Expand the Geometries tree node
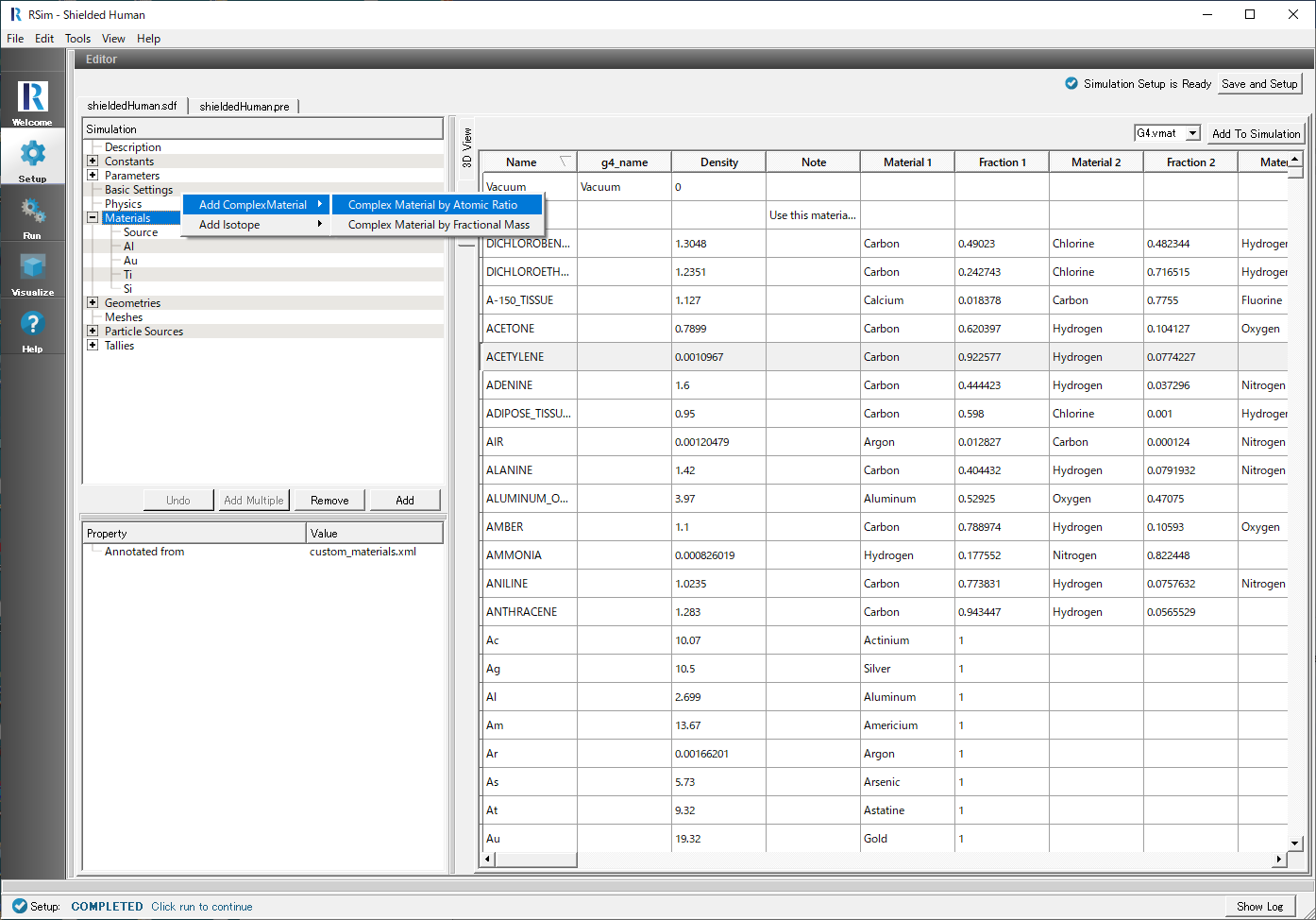Viewport: 1316px width, 920px height. click(93, 302)
